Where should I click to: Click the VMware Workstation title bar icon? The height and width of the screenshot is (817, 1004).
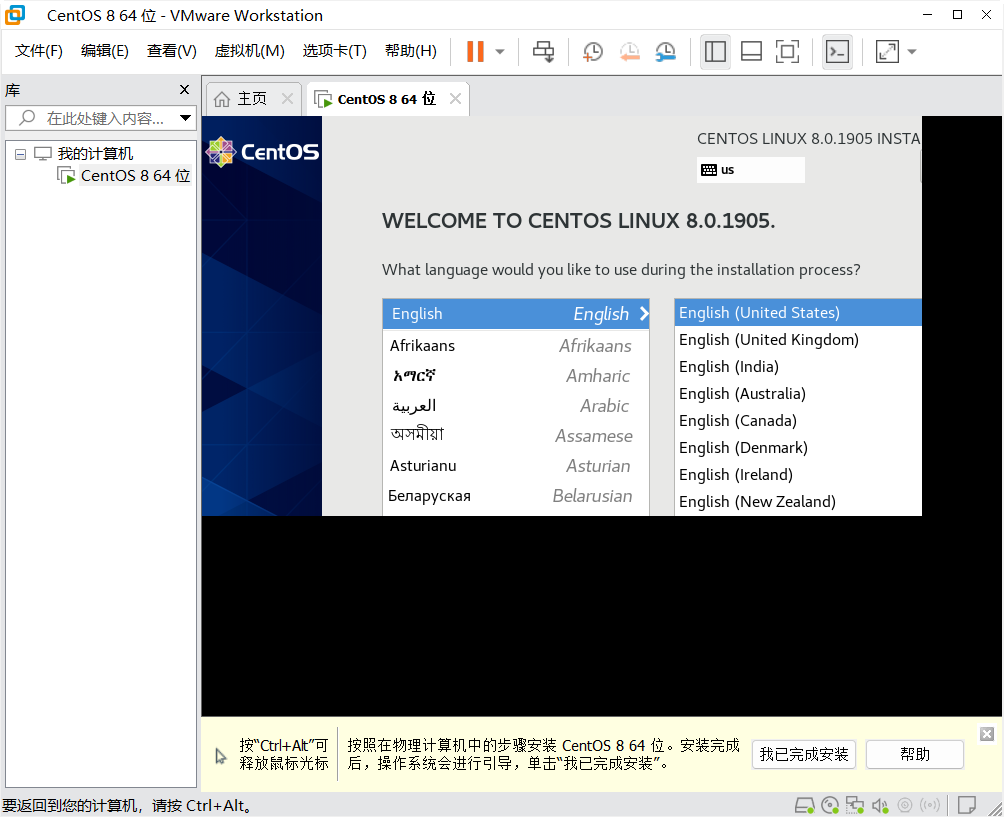click(x=15, y=15)
